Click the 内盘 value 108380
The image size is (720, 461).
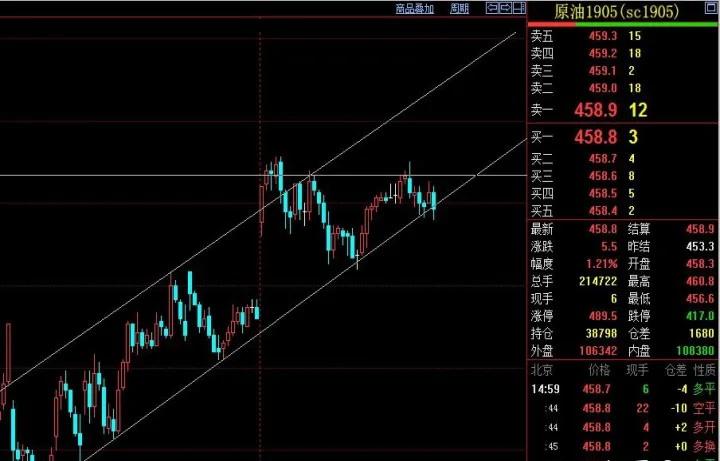point(695,351)
